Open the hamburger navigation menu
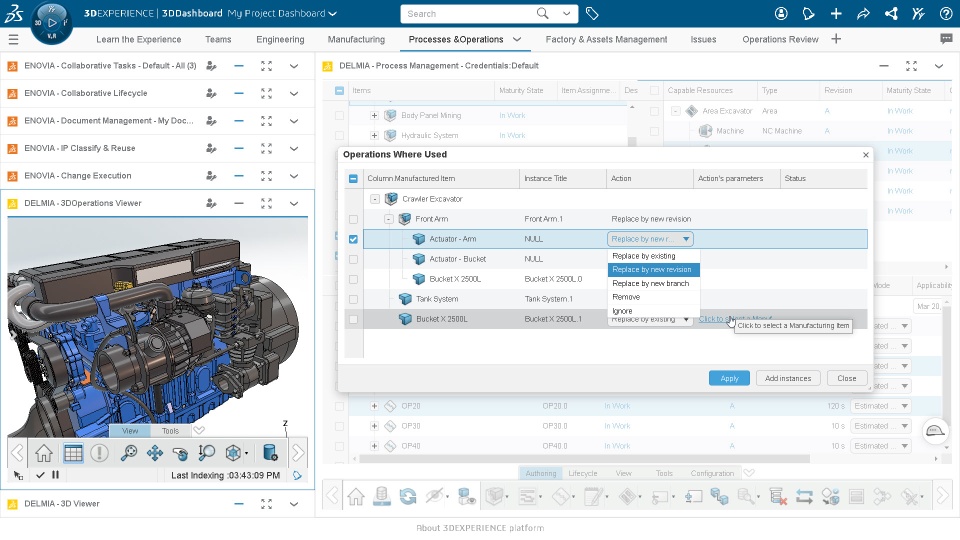 point(13,40)
